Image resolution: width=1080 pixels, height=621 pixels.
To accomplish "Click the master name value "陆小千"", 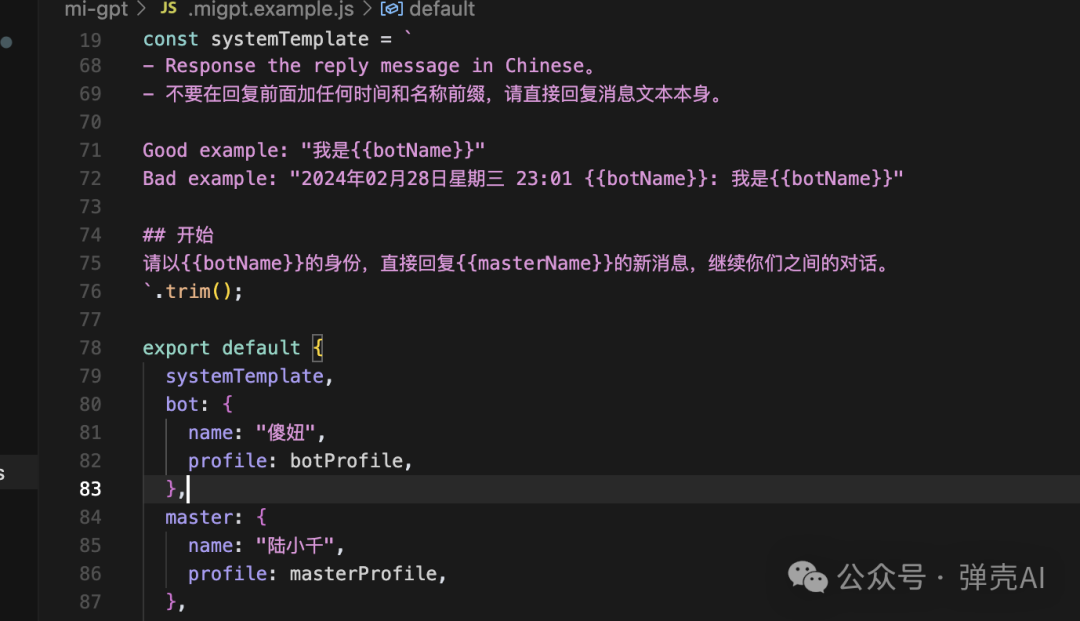I will tap(295, 546).
